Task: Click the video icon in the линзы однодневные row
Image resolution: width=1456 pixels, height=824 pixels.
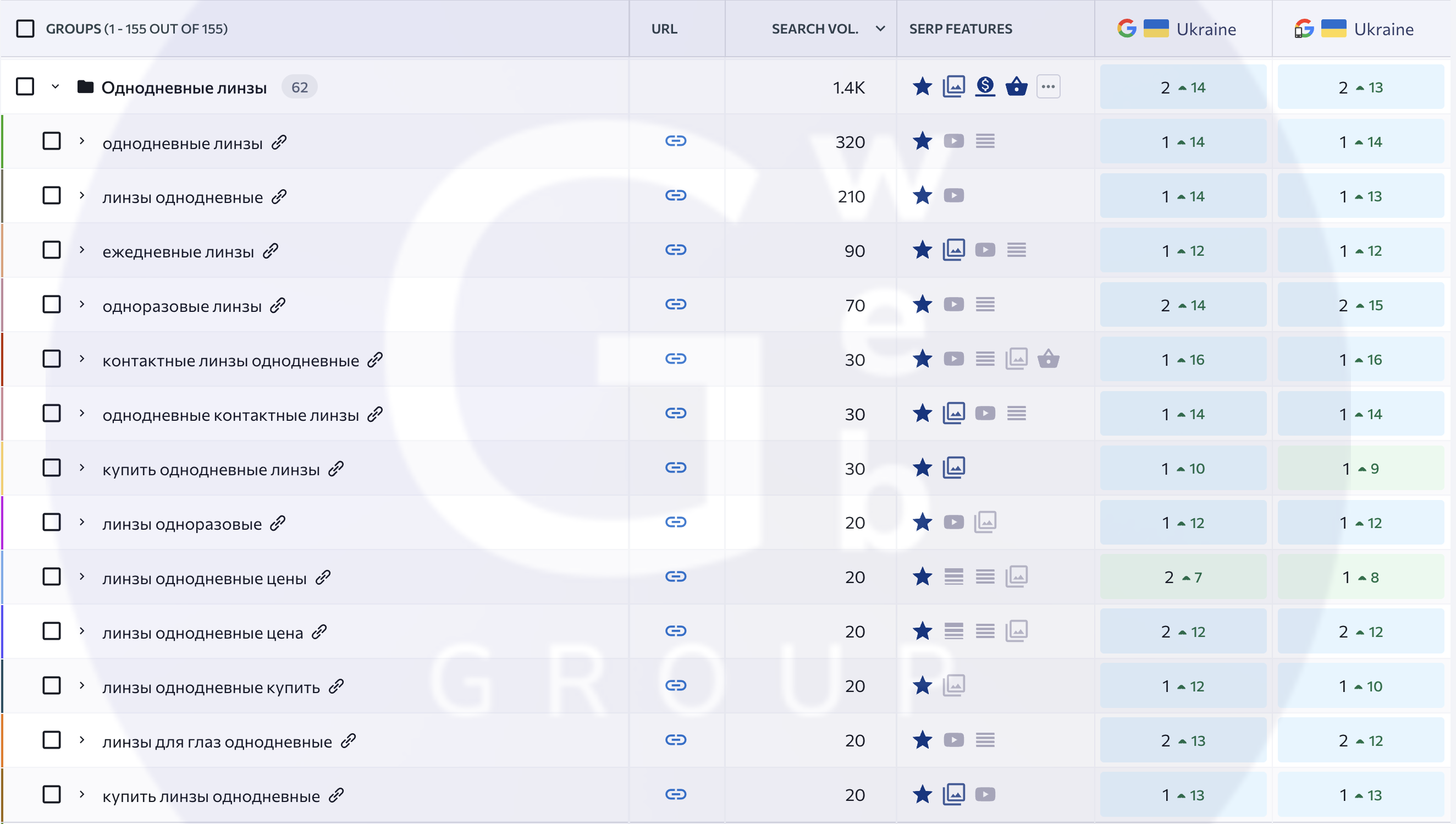Action: coord(953,196)
